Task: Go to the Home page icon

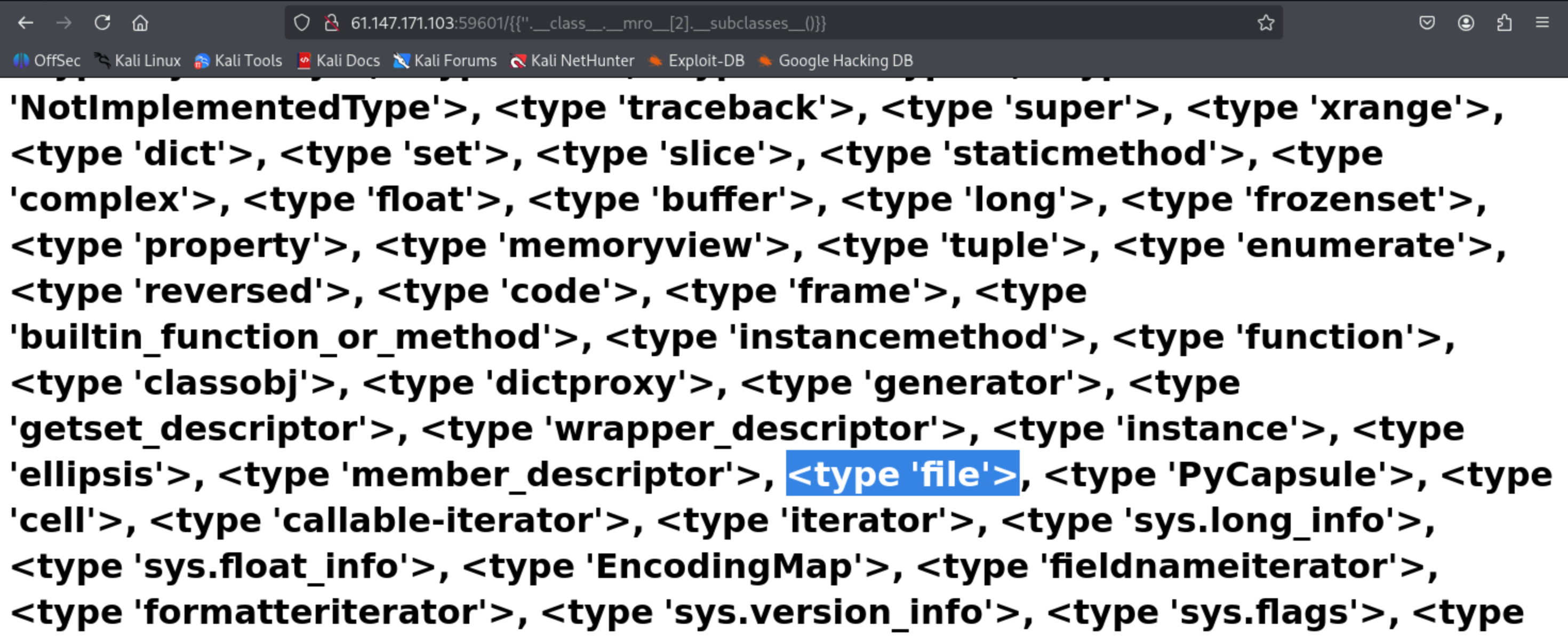Action: (x=141, y=23)
